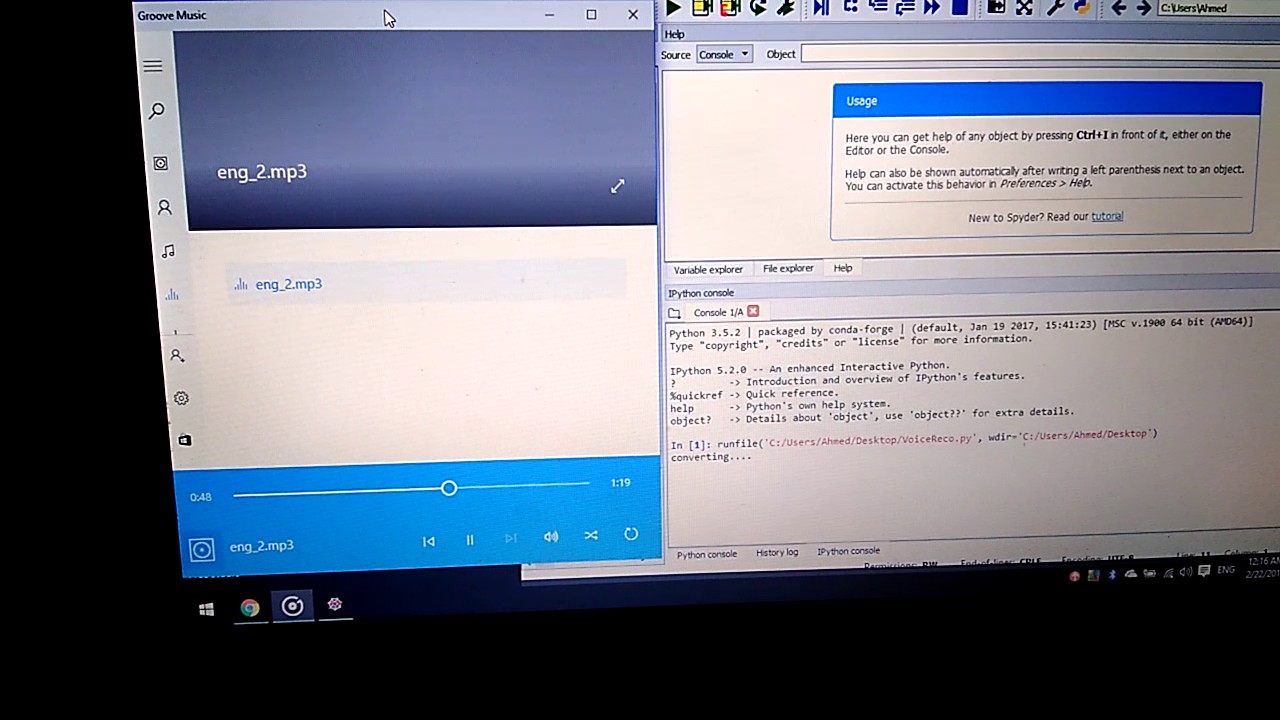1280x720 pixels.
Task: Click ENG language indicator in tray
Action: pyautogui.click(x=1226, y=570)
